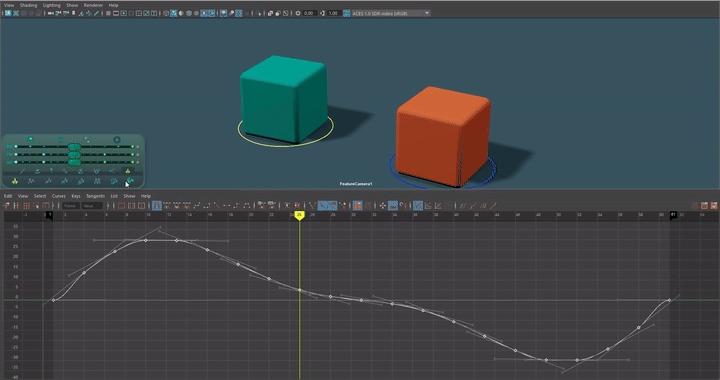The width and height of the screenshot is (720, 380).
Task: Select the last keyframe at frame 61 on the curve
Action: (x=669, y=300)
